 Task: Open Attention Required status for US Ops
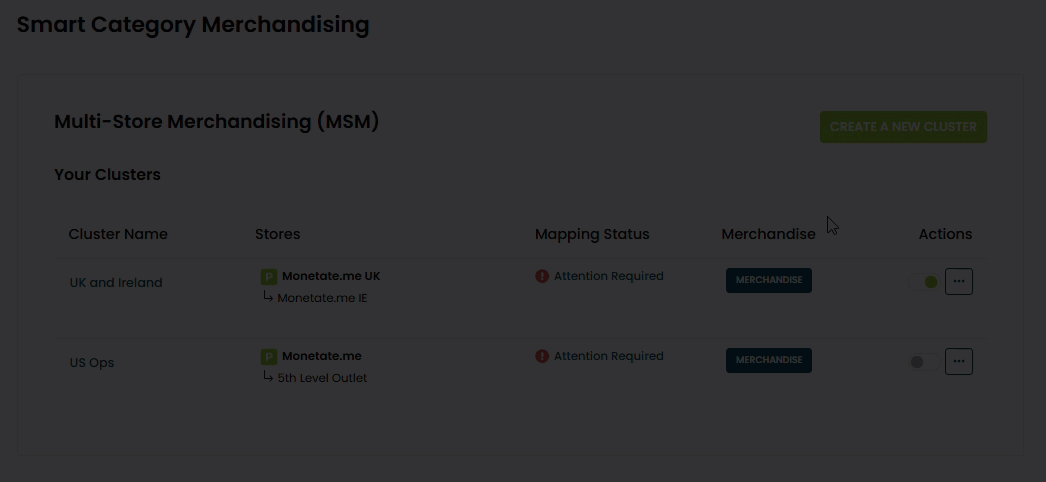(608, 356)
